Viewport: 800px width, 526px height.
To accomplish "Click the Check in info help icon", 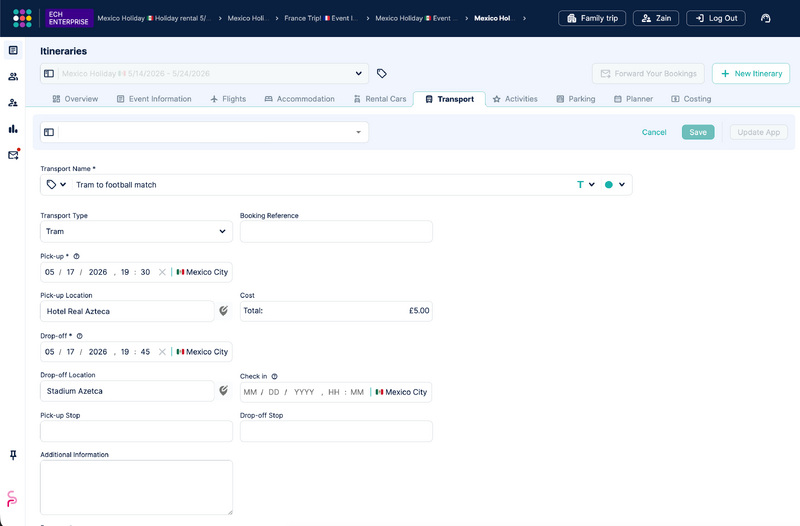I will pos(274,376).
